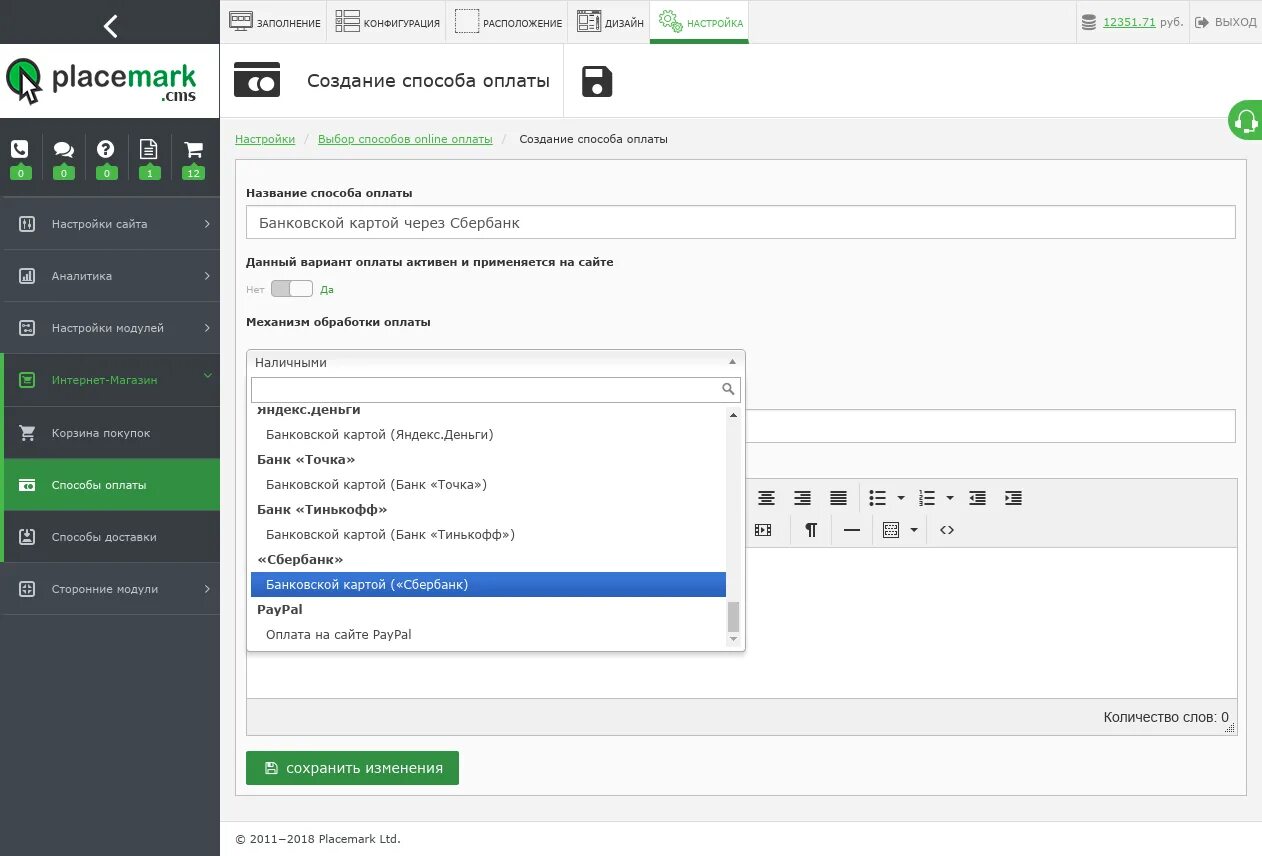
Task: Insert a bulleted list
Action: (x=878, y=498)
